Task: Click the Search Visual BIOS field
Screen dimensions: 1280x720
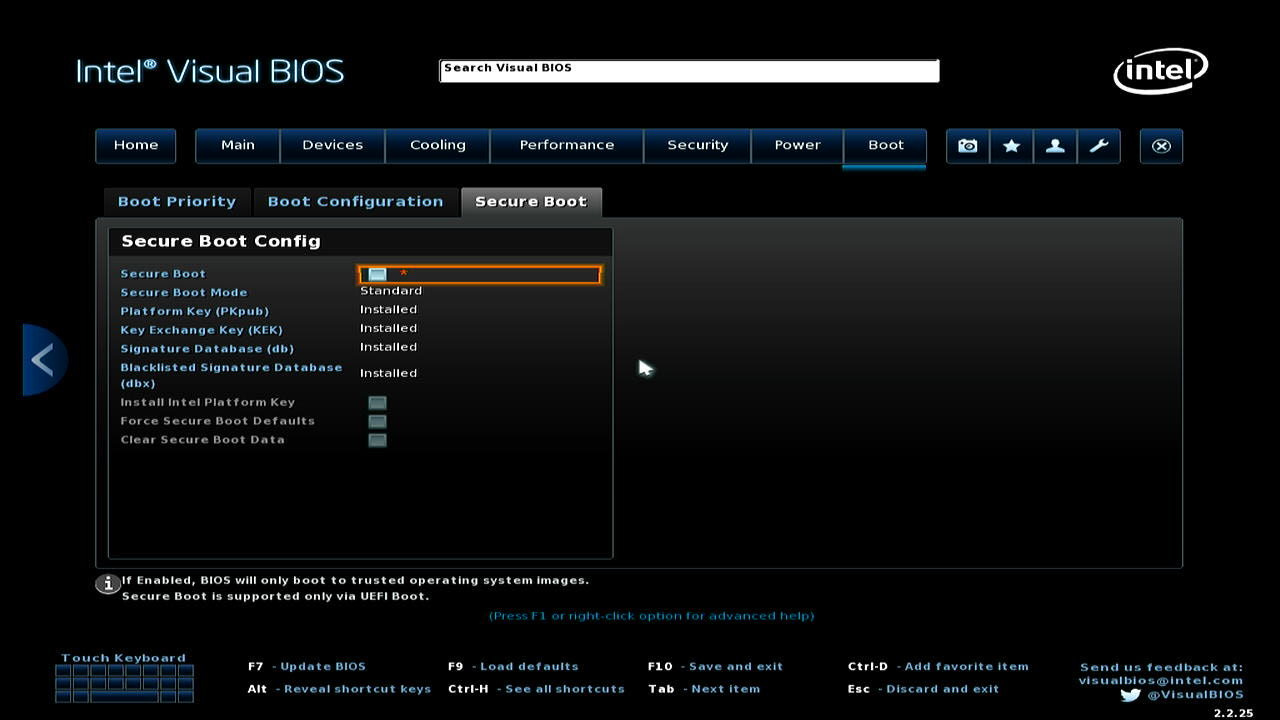Action: [x=689, y=70]
